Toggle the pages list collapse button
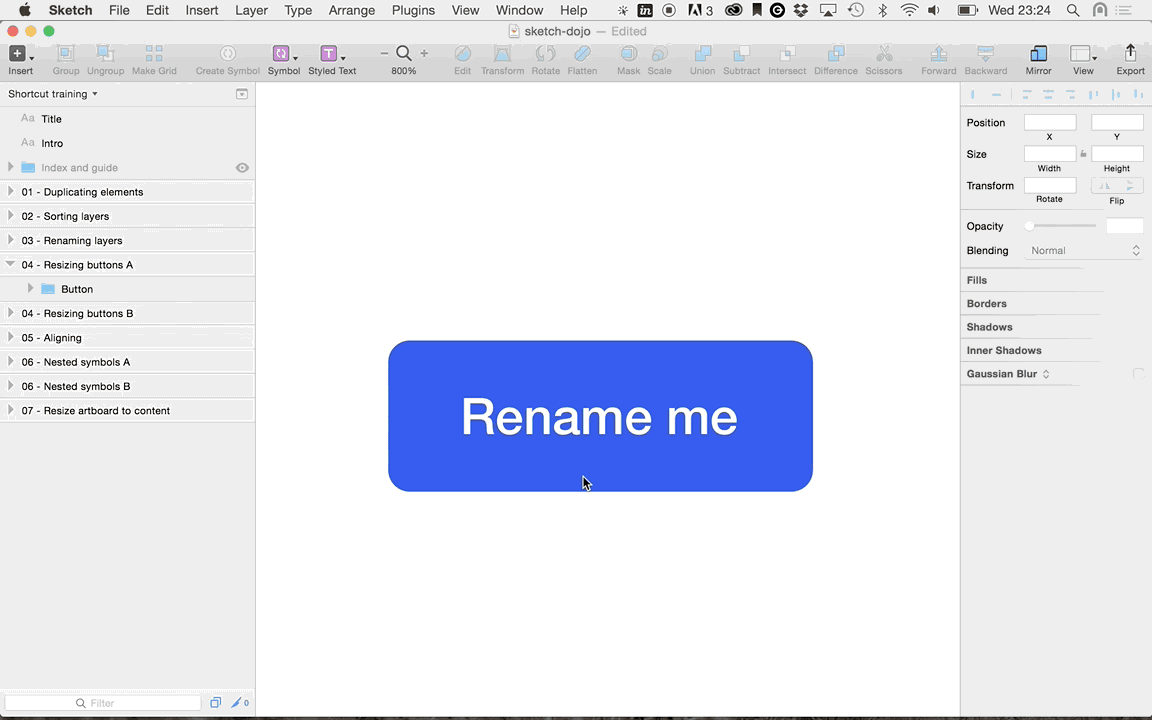The image size is (1152, 720). 242,94
